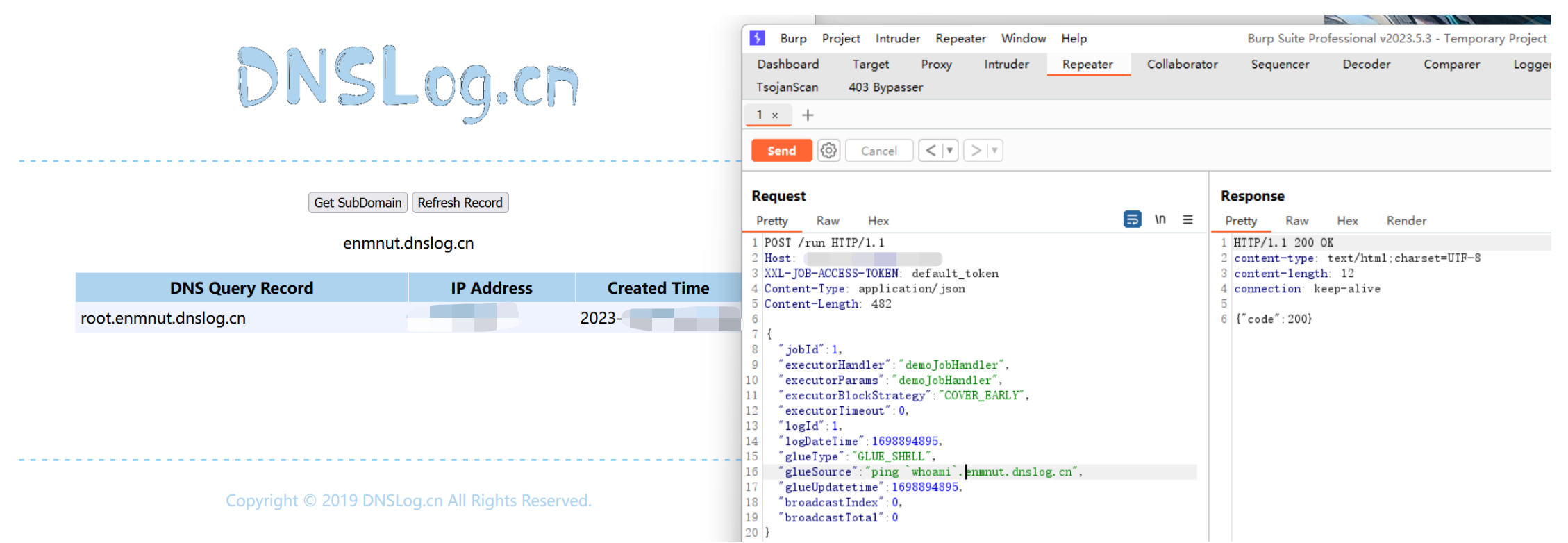Open the Intruder menu in the menu bar
Viewport: 1568px width, 543px height.
[898, 39]
